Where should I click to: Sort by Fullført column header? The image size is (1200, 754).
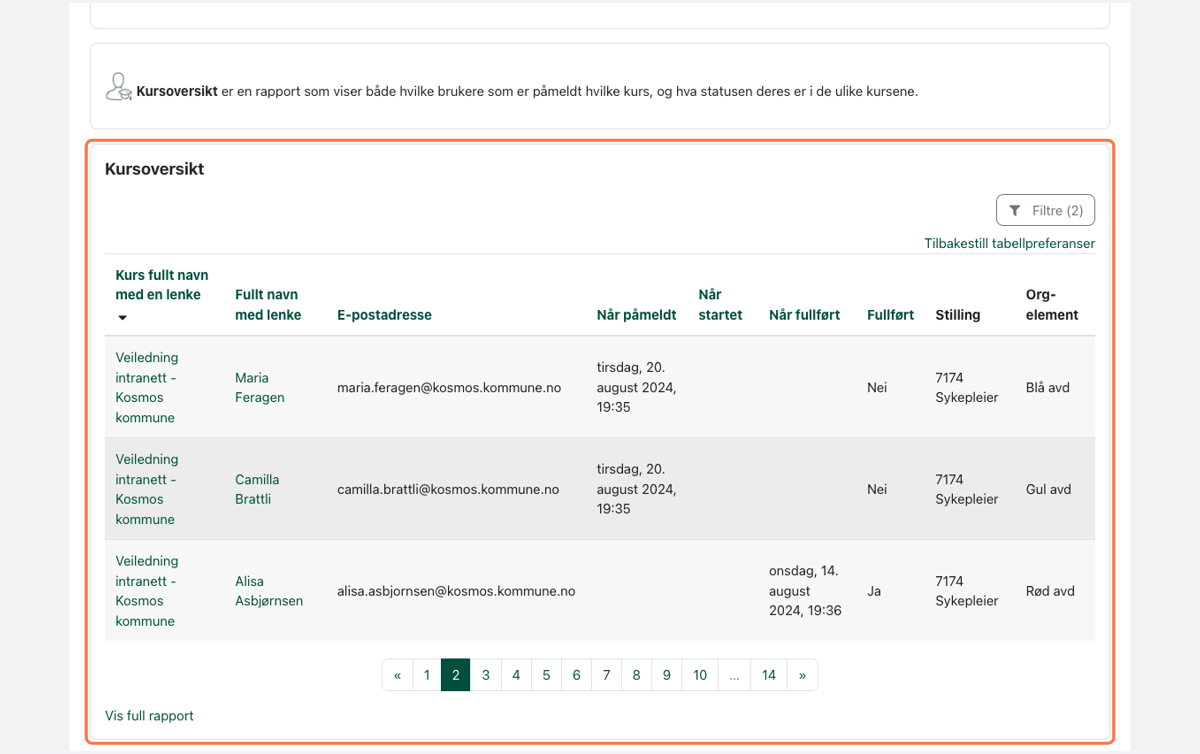890,314
